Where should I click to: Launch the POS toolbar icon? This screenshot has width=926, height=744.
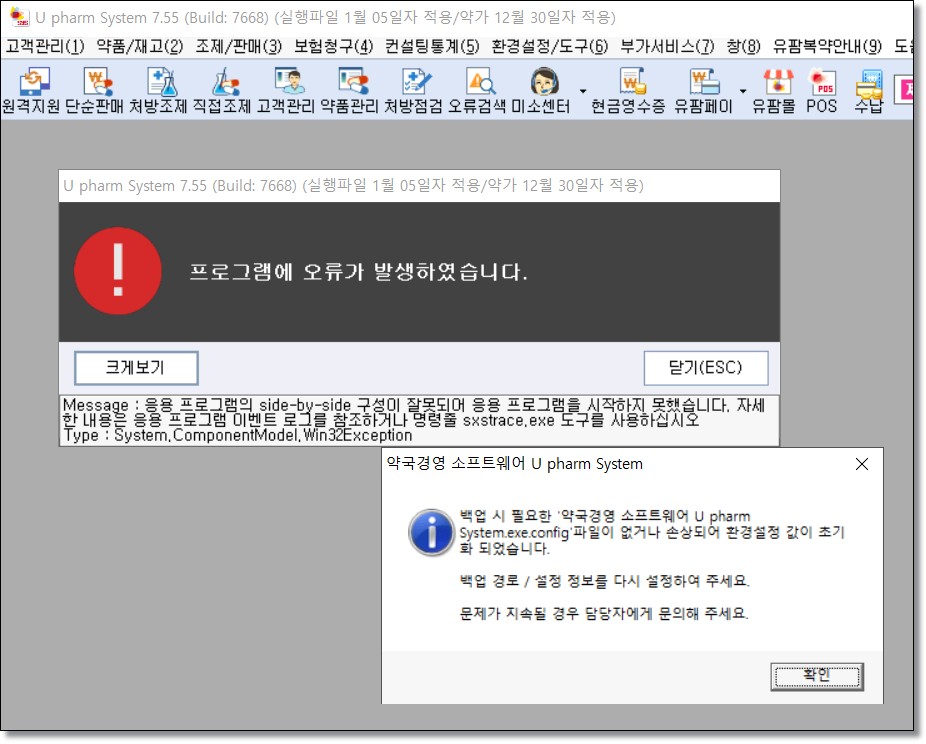coord(822,89)
